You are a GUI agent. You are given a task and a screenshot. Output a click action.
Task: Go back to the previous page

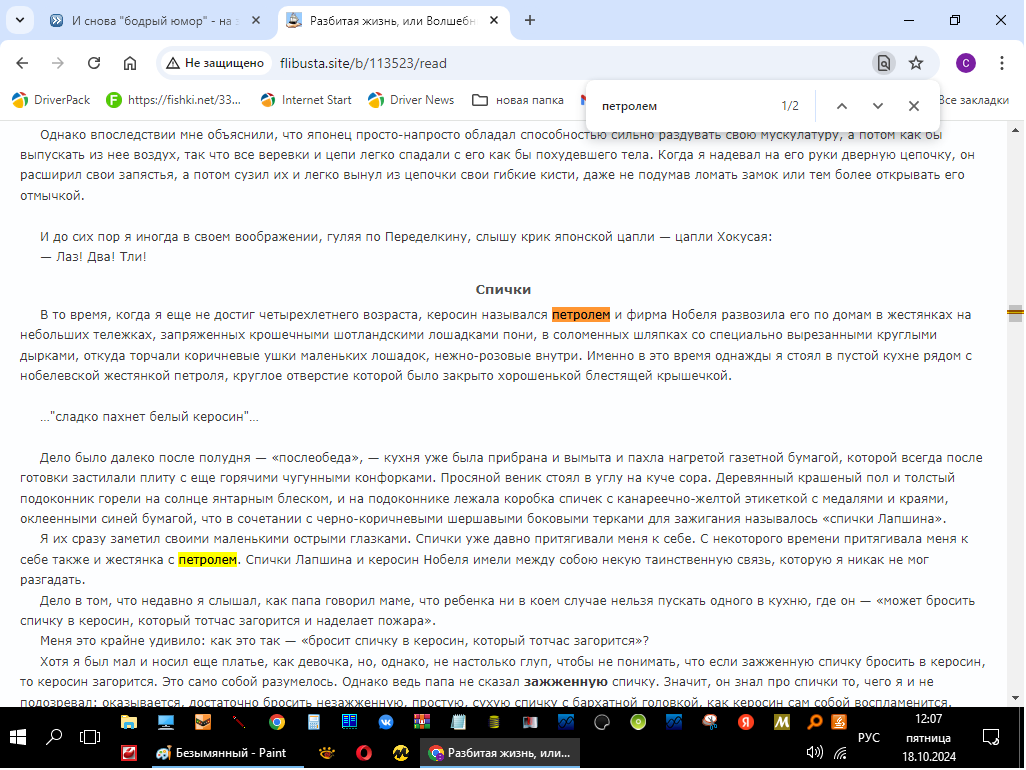point(22,63)
